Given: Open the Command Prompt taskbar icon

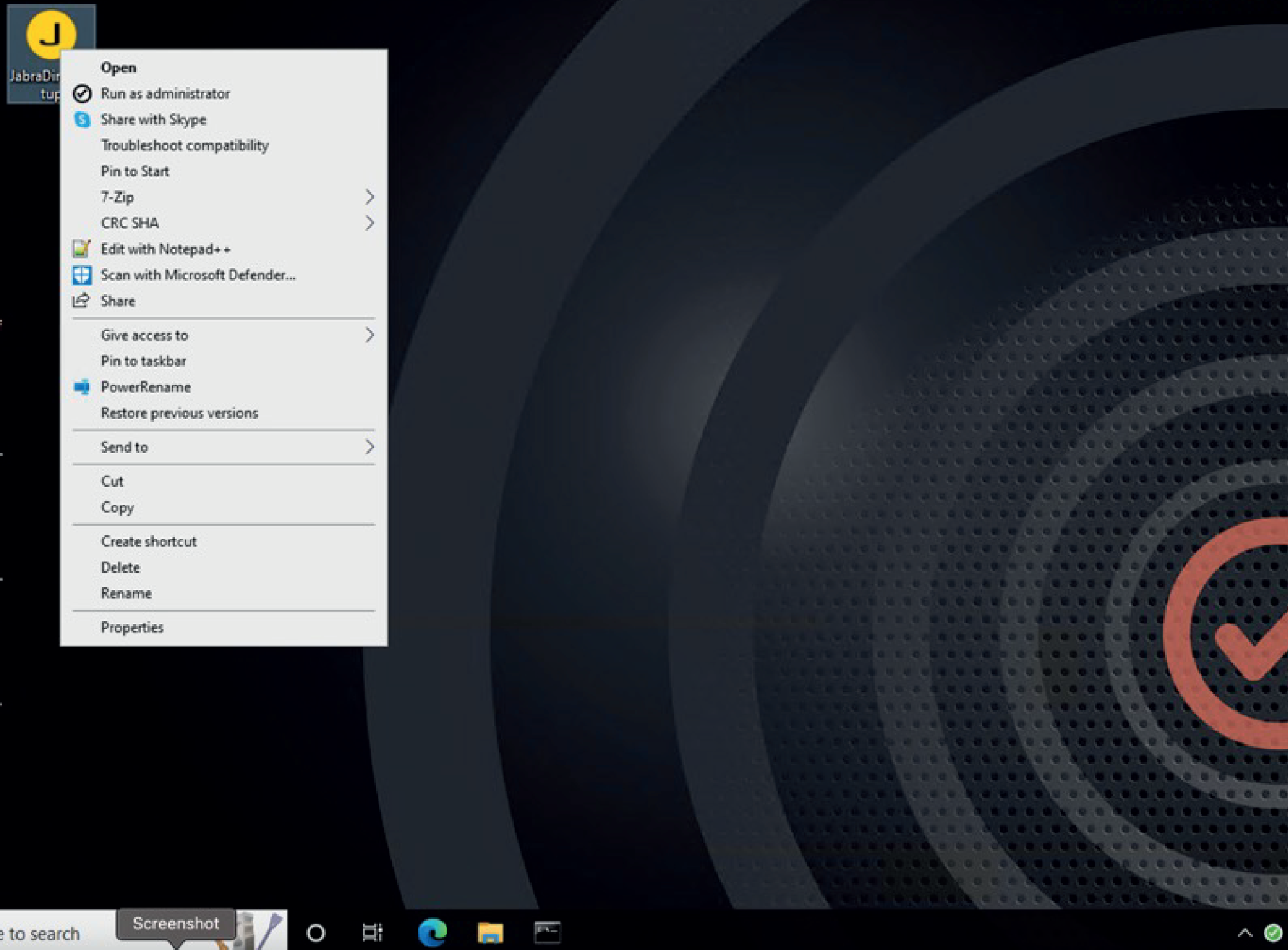Looking at the screenshot, I should click(x=547, y=932).
